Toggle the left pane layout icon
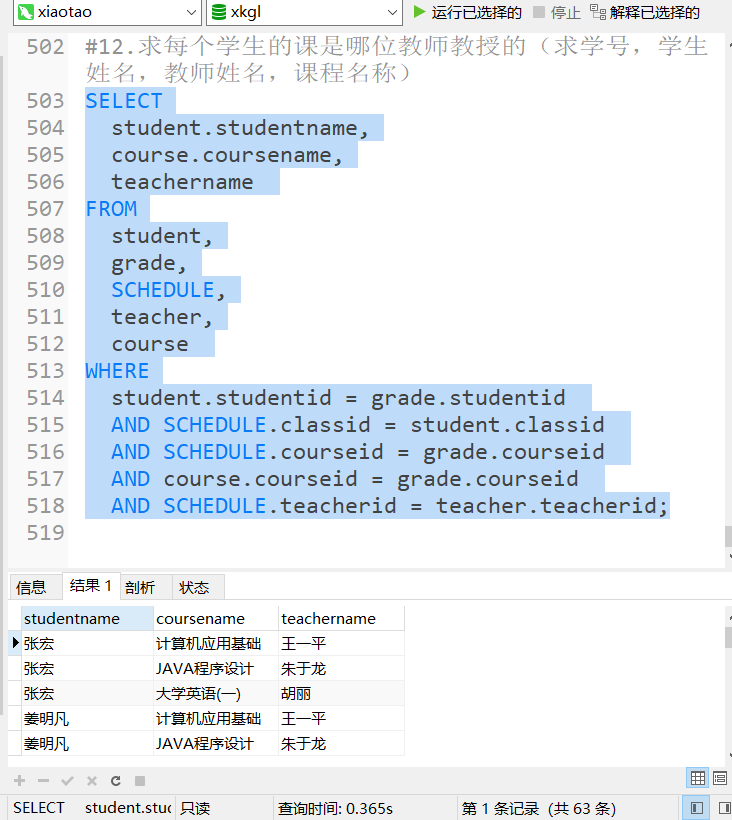This screenshot has height=820, width=732. 696,808
